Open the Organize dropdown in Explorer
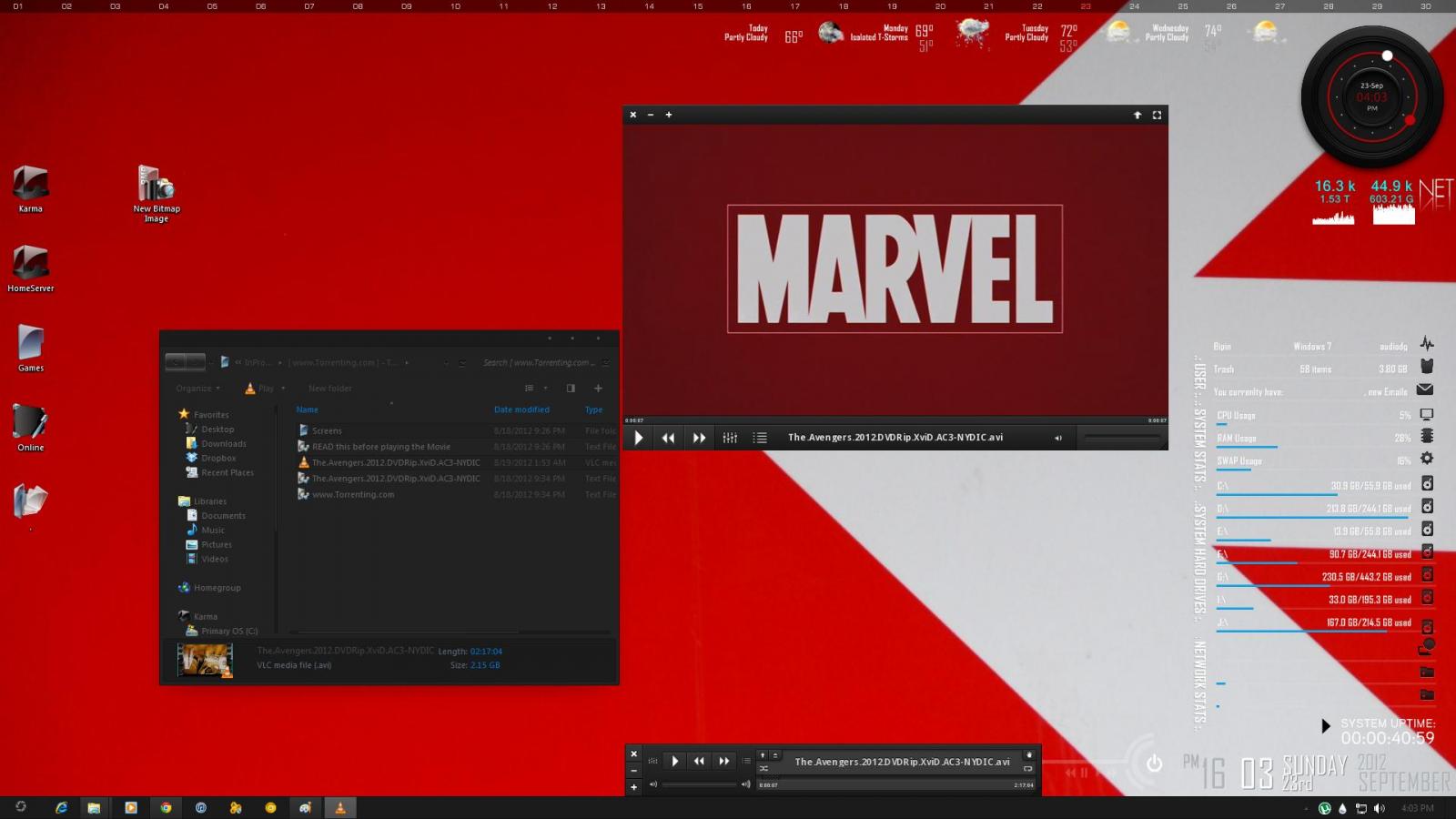 click(x=197, y=389)
